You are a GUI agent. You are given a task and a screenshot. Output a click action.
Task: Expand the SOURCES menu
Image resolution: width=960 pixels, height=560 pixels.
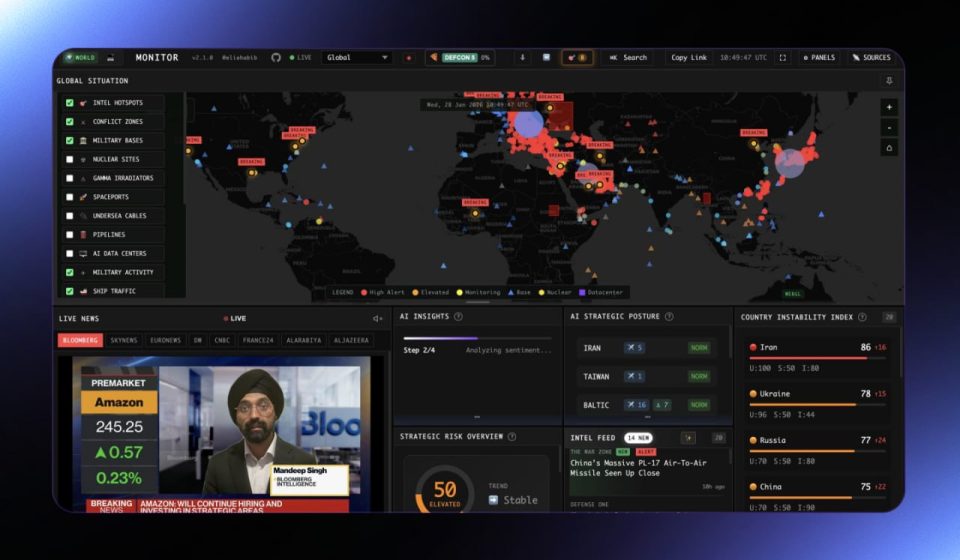(871, 58)
